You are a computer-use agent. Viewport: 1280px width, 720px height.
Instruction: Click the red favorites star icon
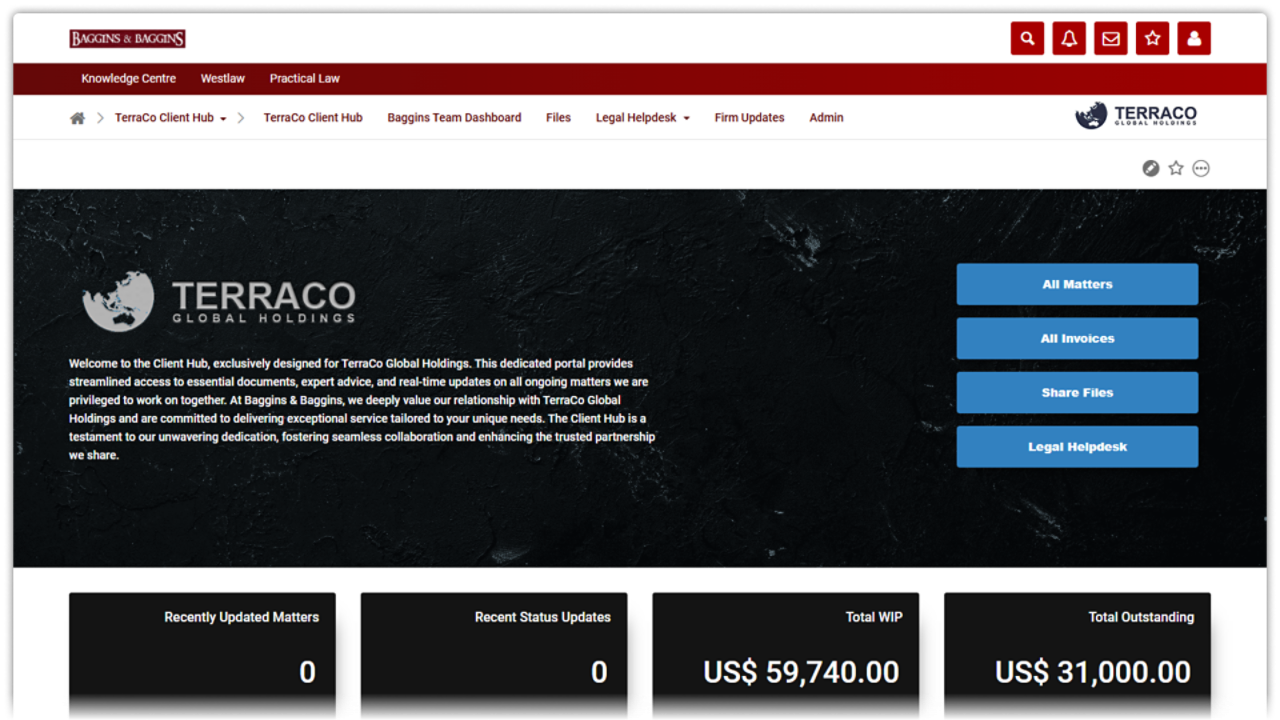point(1152,39)
